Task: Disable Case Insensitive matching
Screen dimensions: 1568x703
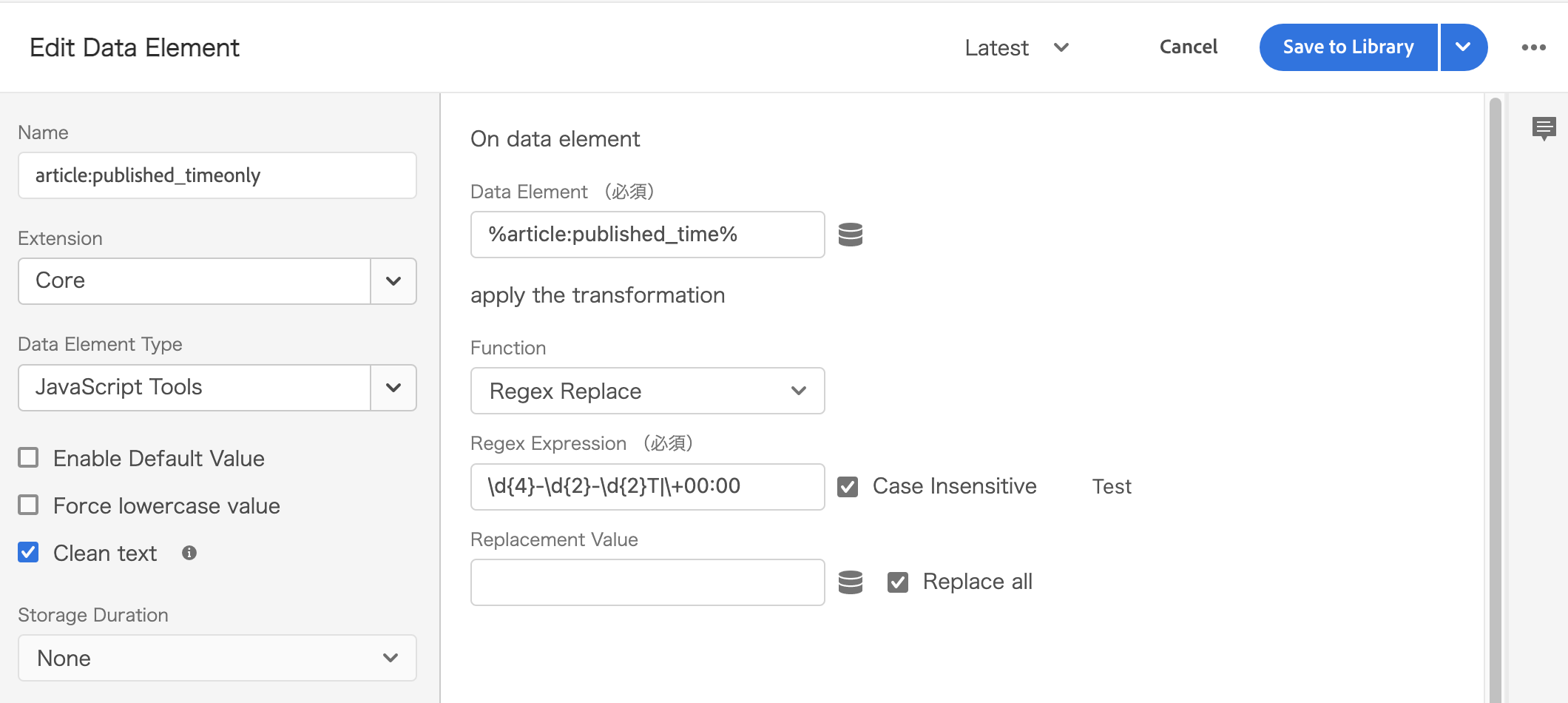Action: tap(848, 486)
